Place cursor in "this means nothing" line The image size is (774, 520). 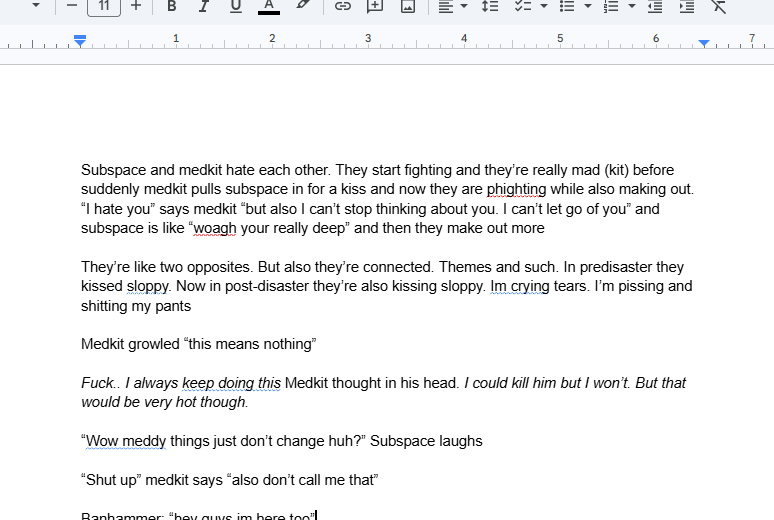click(198, 344)
